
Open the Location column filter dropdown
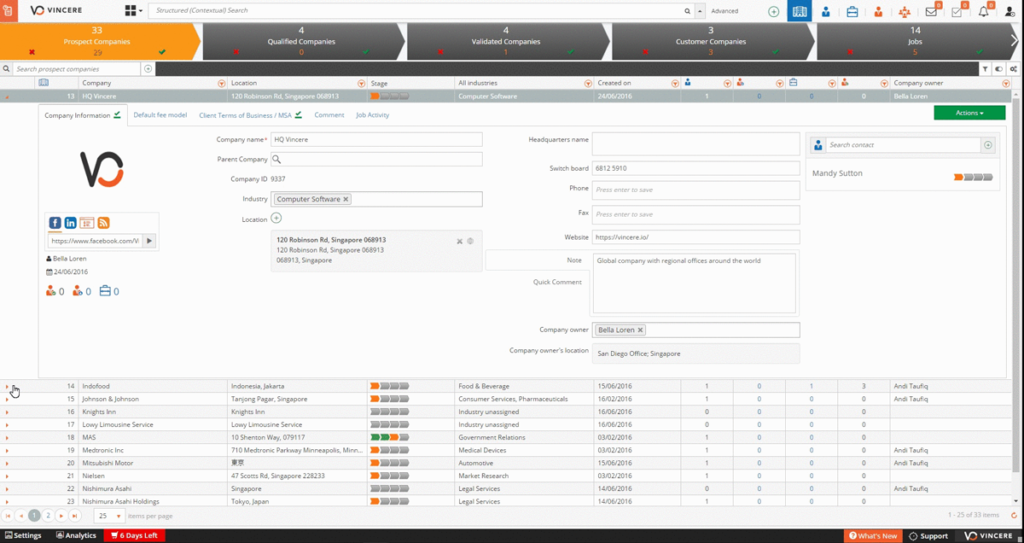pos(361,83)
